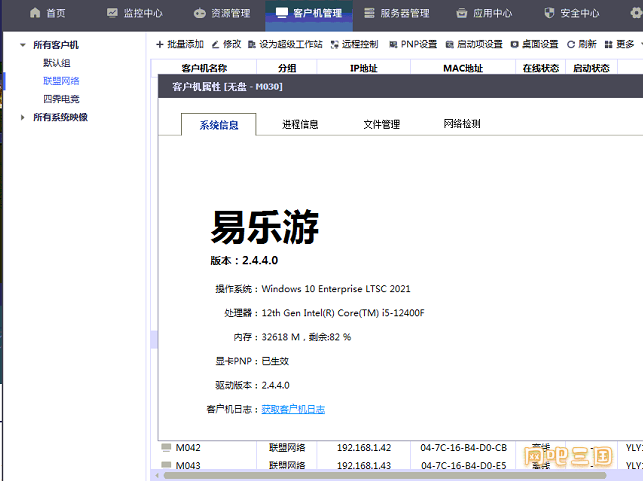Switch to the 进程信息 tab
The width and height of the screenshot is (643, 481).
coord(300,124)
